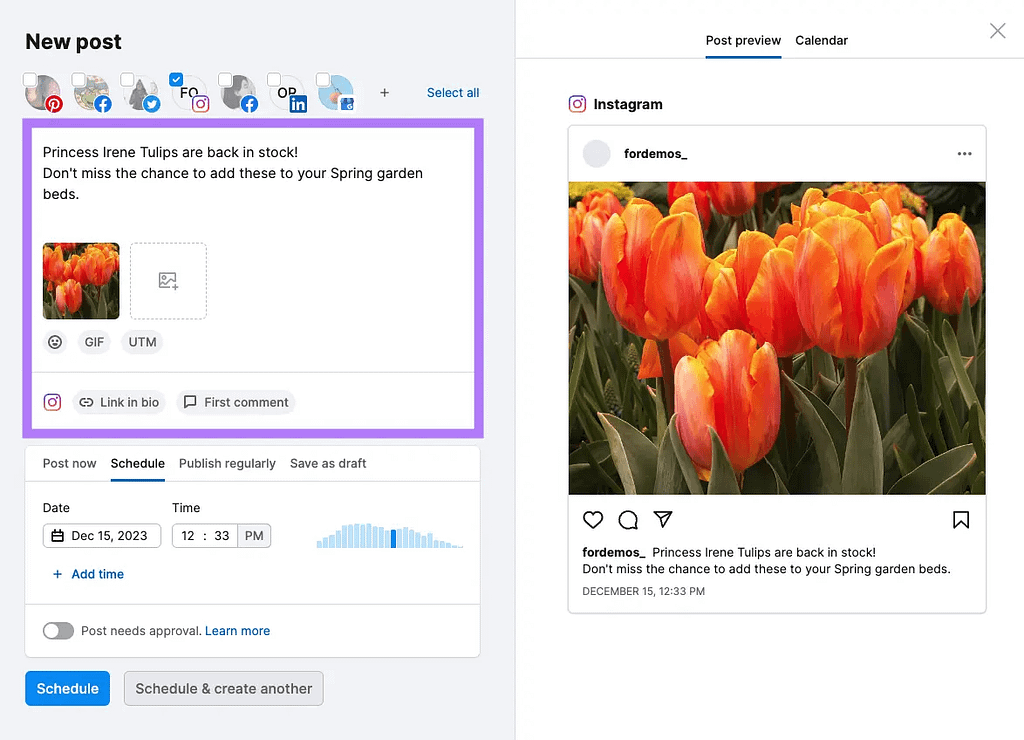Select the Publish regularly tab

(227, 463)
